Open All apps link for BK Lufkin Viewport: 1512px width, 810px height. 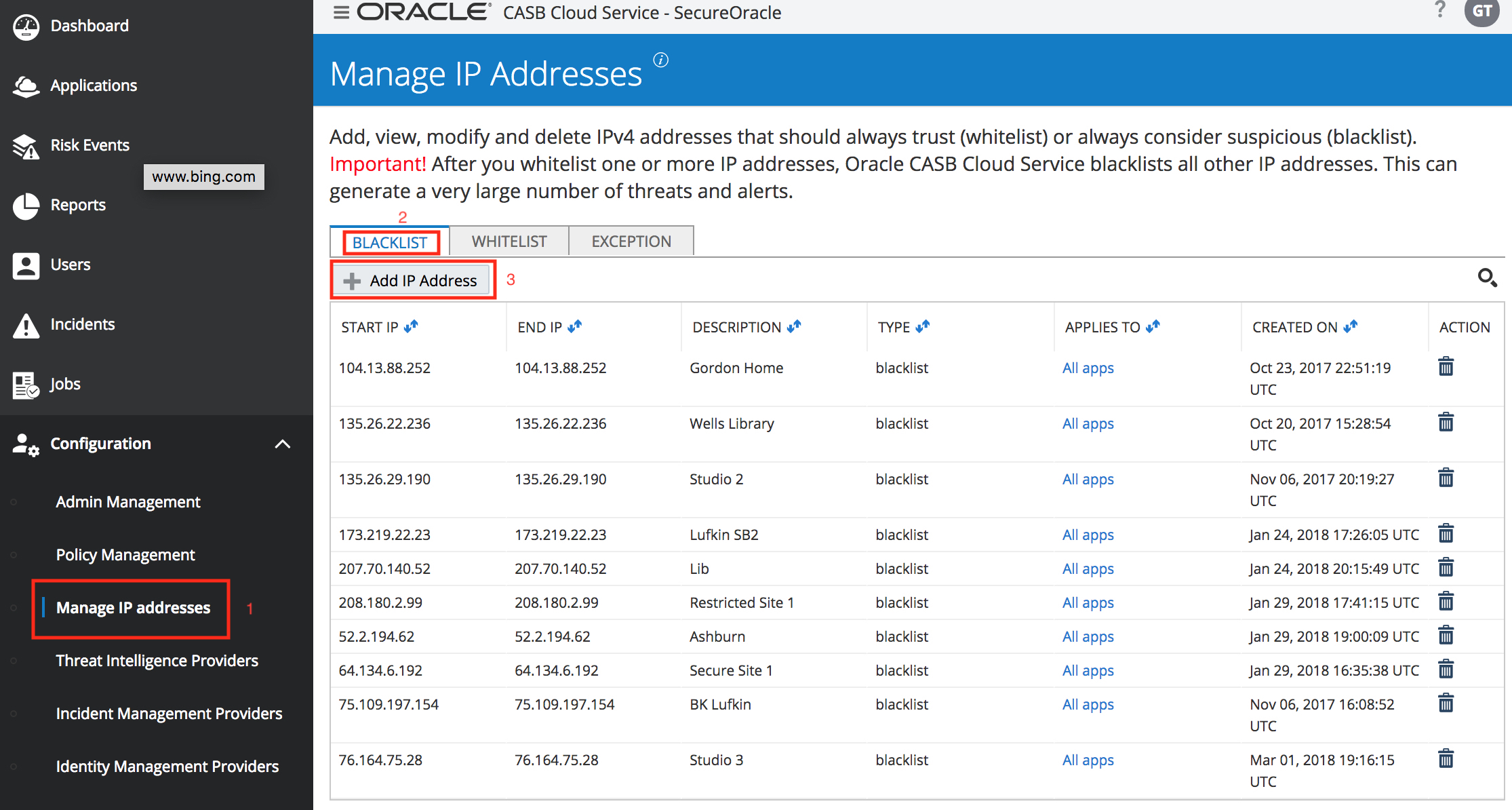click(x=1088, y=705)
